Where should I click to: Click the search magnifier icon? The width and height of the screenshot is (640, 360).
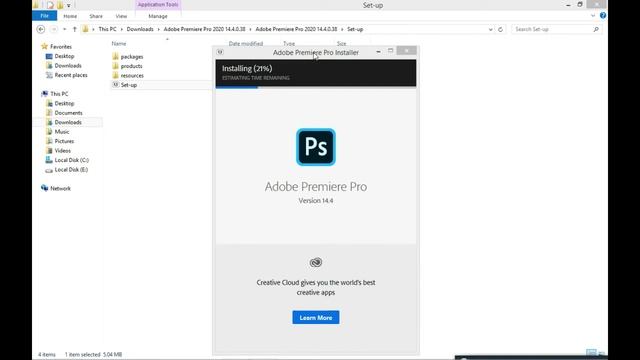596,29
